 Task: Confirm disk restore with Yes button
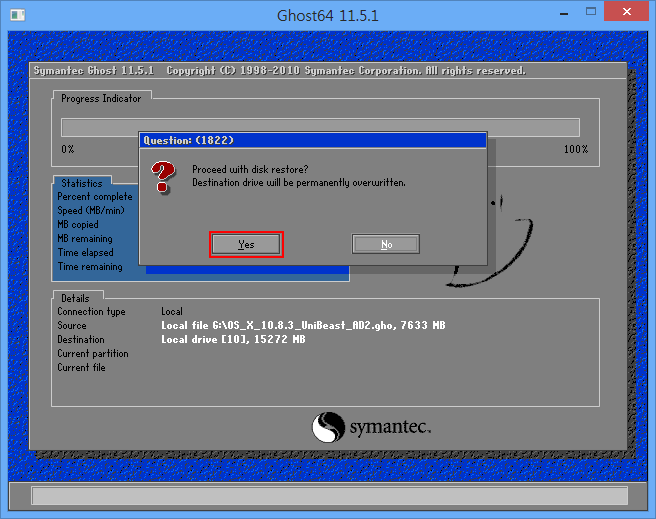pos(246,244)
